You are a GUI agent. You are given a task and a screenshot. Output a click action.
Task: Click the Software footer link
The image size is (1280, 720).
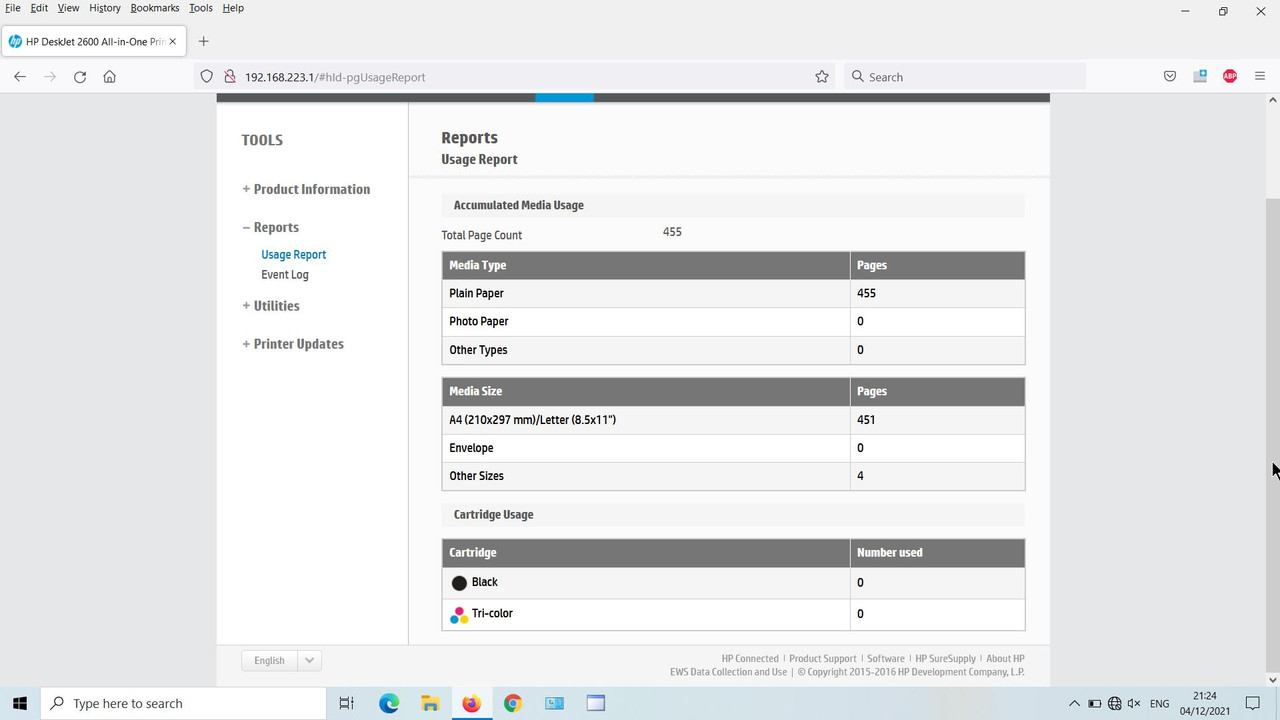(886, 658)
